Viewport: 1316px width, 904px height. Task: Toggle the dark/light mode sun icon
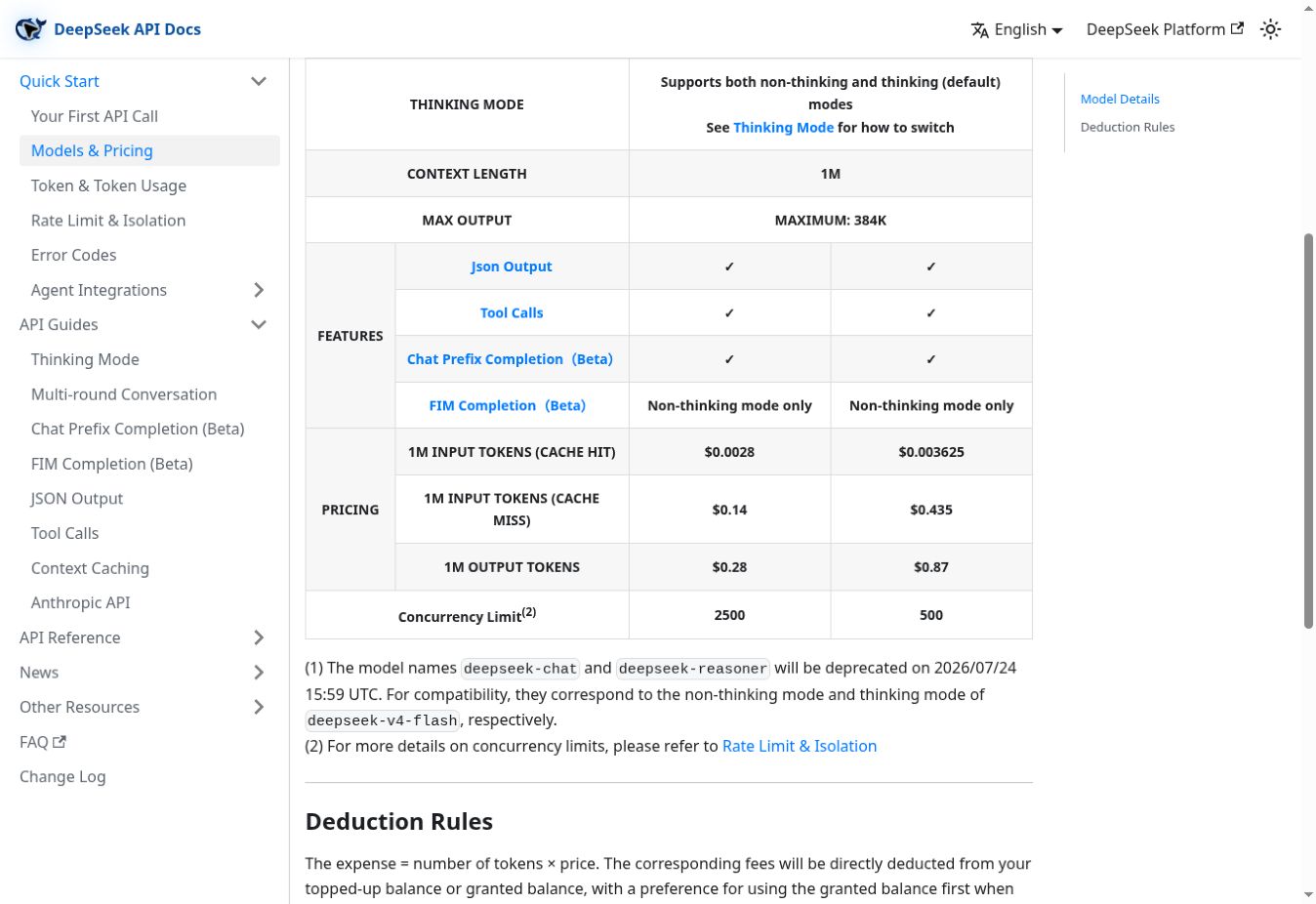point(1270,29)
